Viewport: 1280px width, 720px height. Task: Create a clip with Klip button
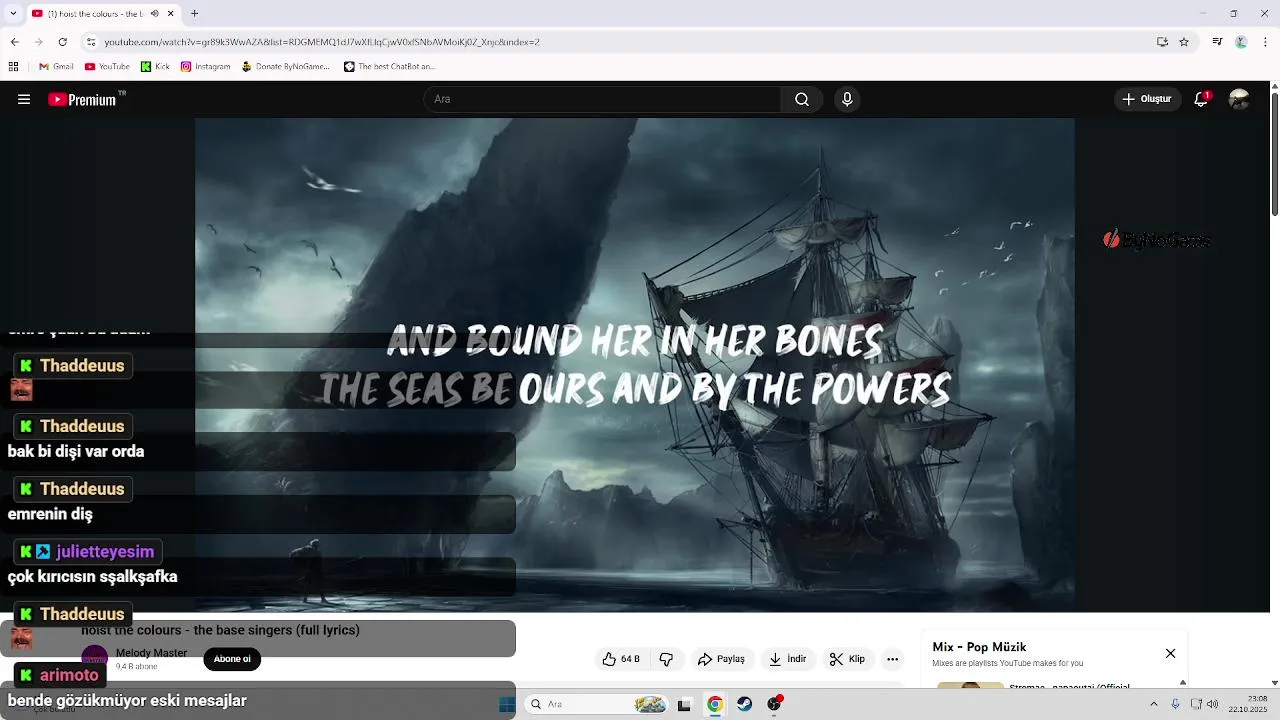coord(848,659)
